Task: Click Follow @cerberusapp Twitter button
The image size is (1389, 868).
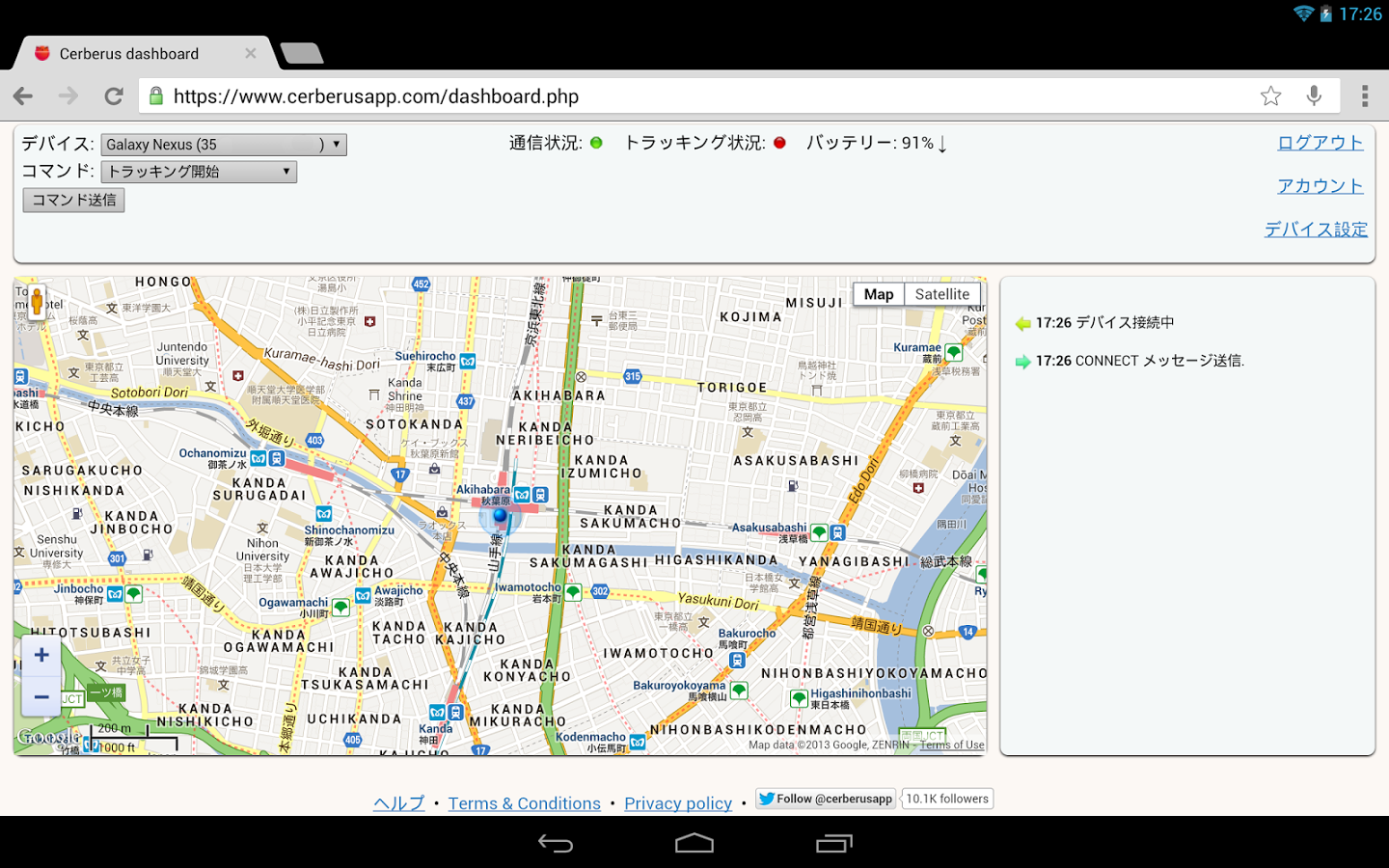Action: (826, 799)
